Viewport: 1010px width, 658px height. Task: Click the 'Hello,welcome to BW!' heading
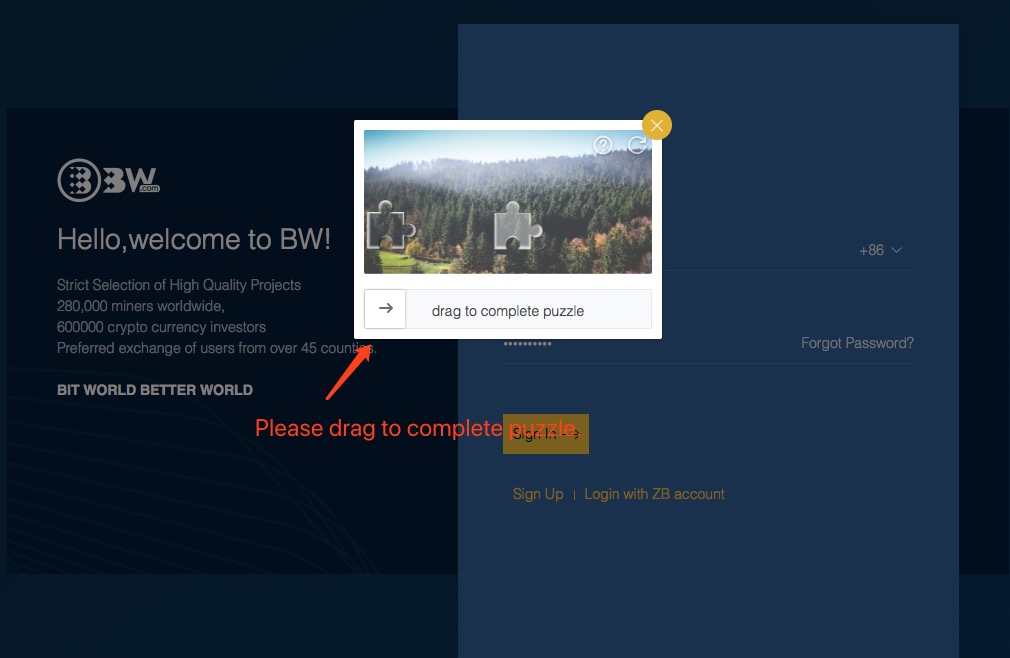coord(194,239)
